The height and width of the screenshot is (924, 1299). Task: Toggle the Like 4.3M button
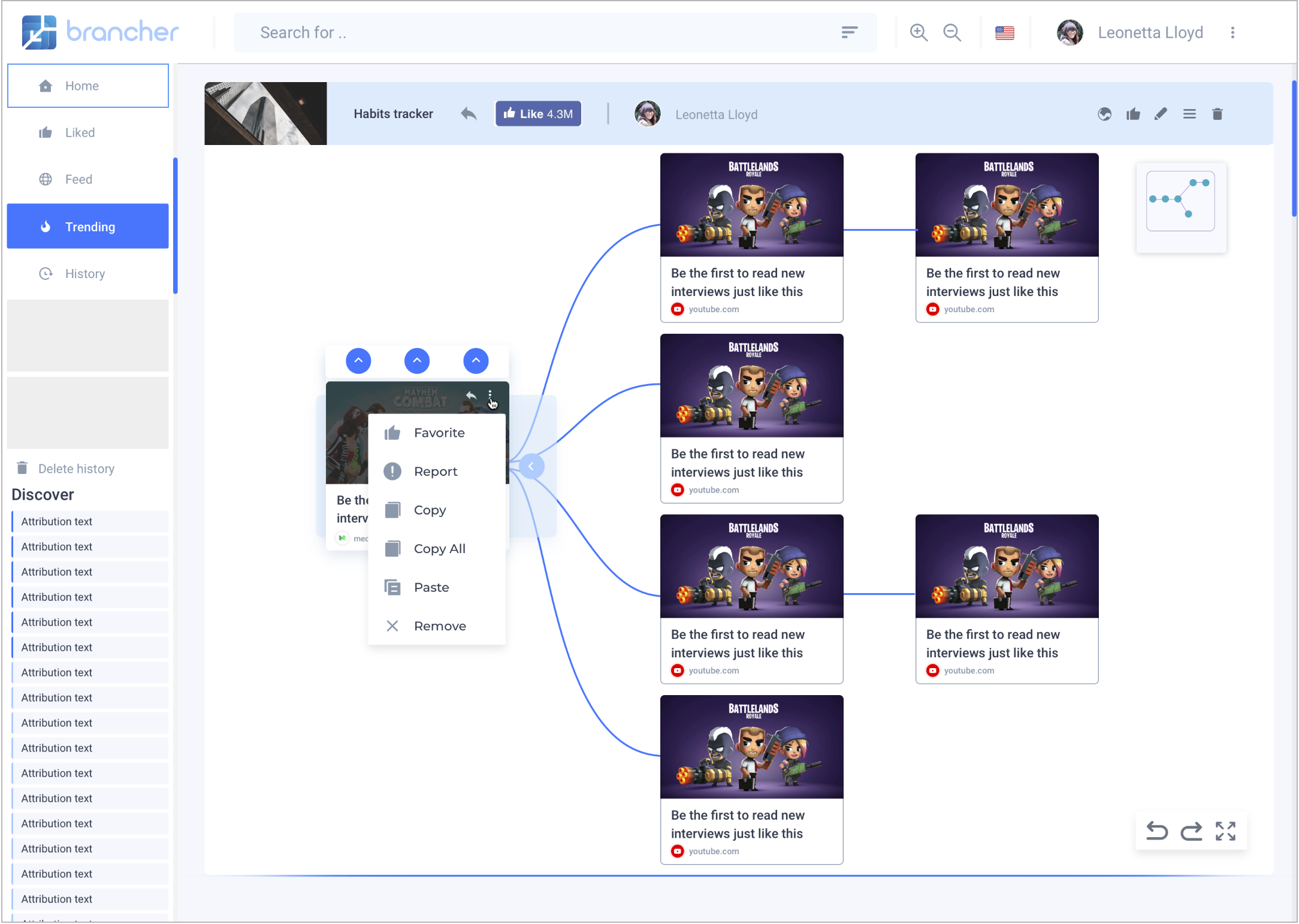(538, 114)
